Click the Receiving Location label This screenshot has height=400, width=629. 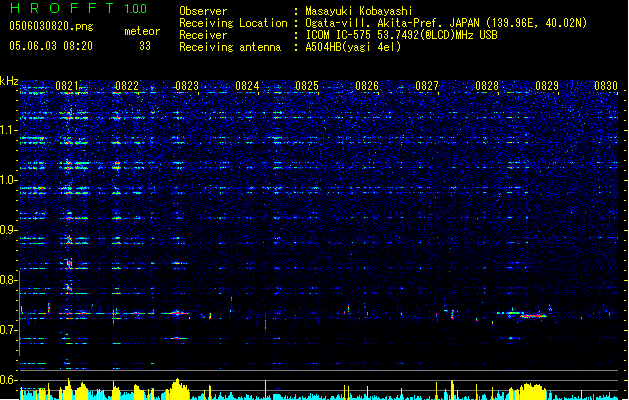click(x=233, y=23)
